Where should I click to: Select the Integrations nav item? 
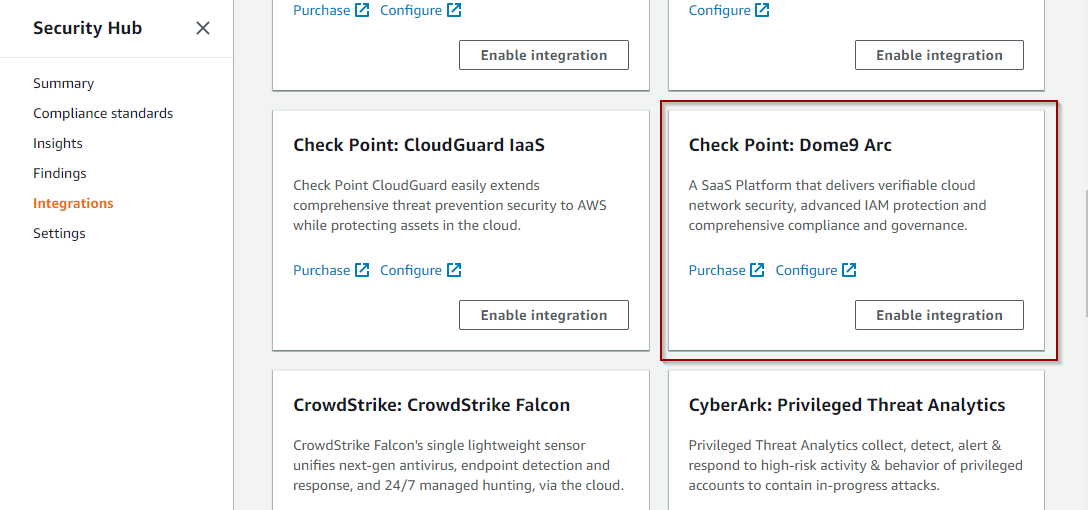73,203
